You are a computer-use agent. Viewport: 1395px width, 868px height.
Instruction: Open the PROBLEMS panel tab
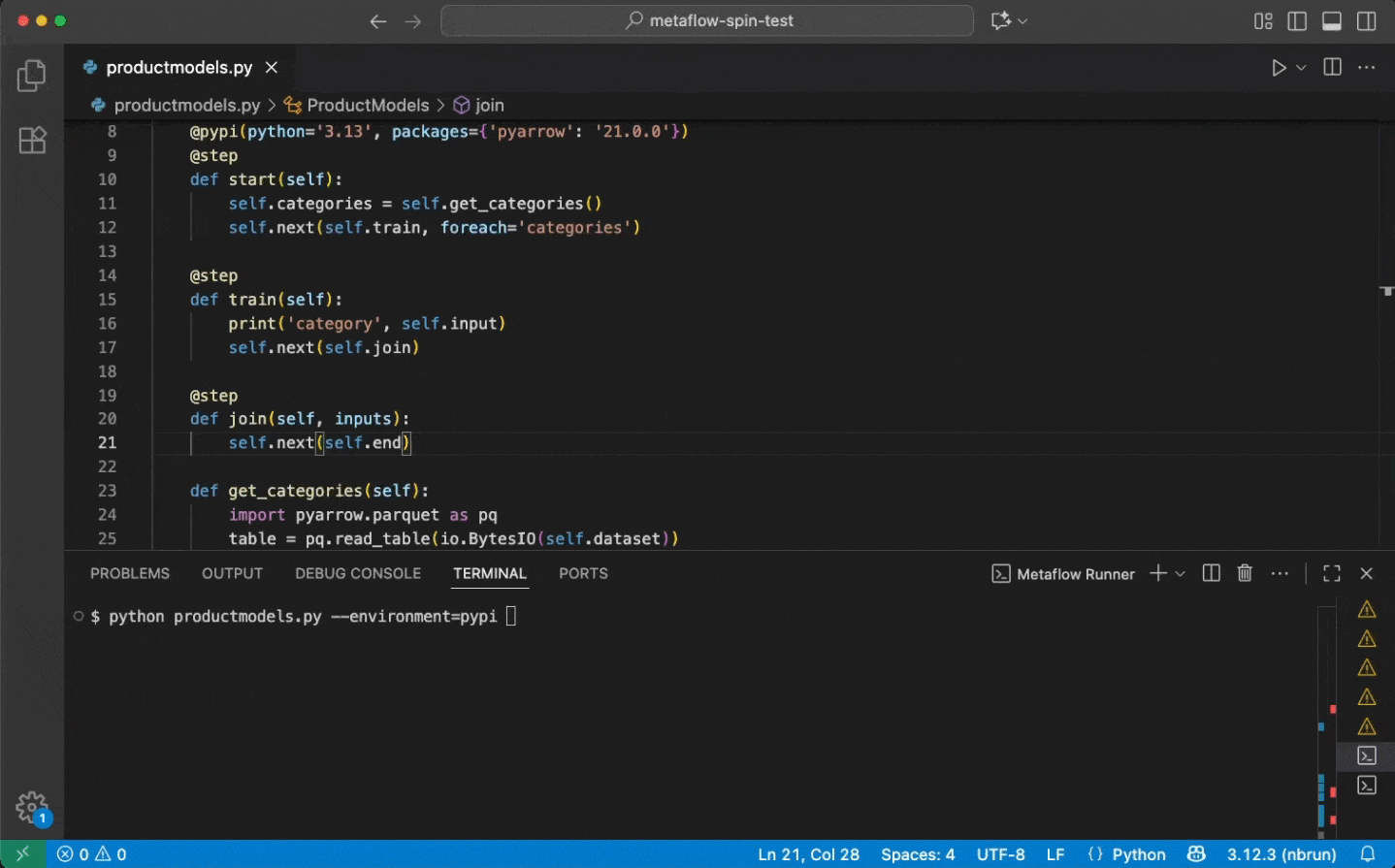129,573
